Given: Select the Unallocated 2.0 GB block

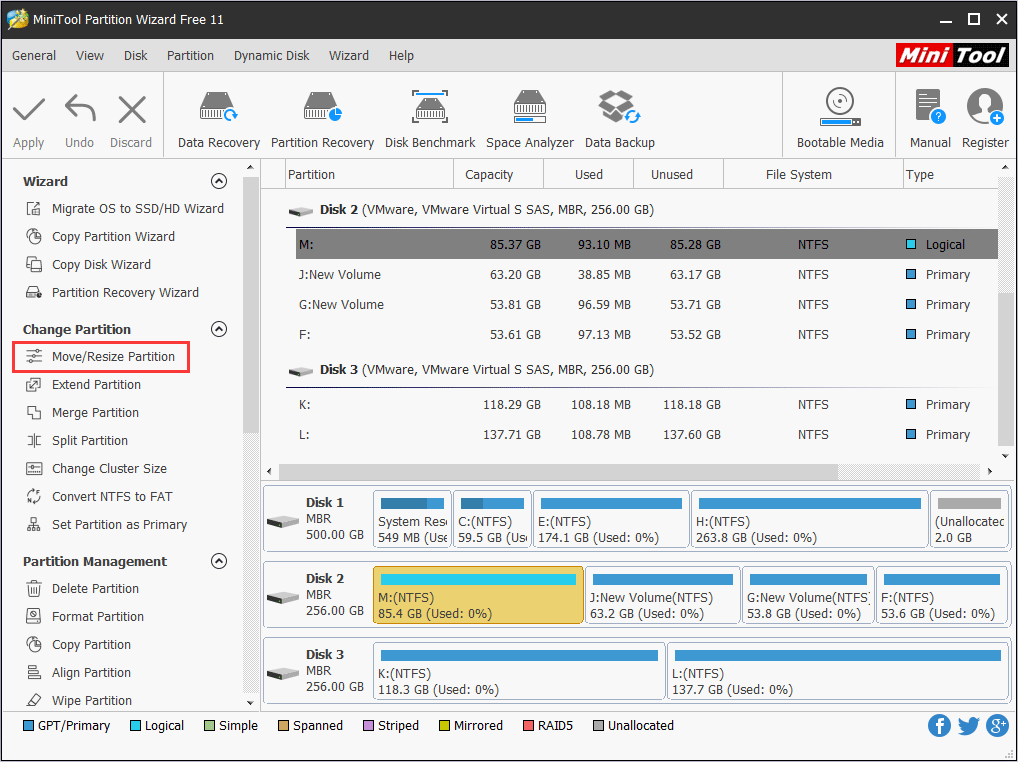Looking at the screenshot, I should click(969, 519).
